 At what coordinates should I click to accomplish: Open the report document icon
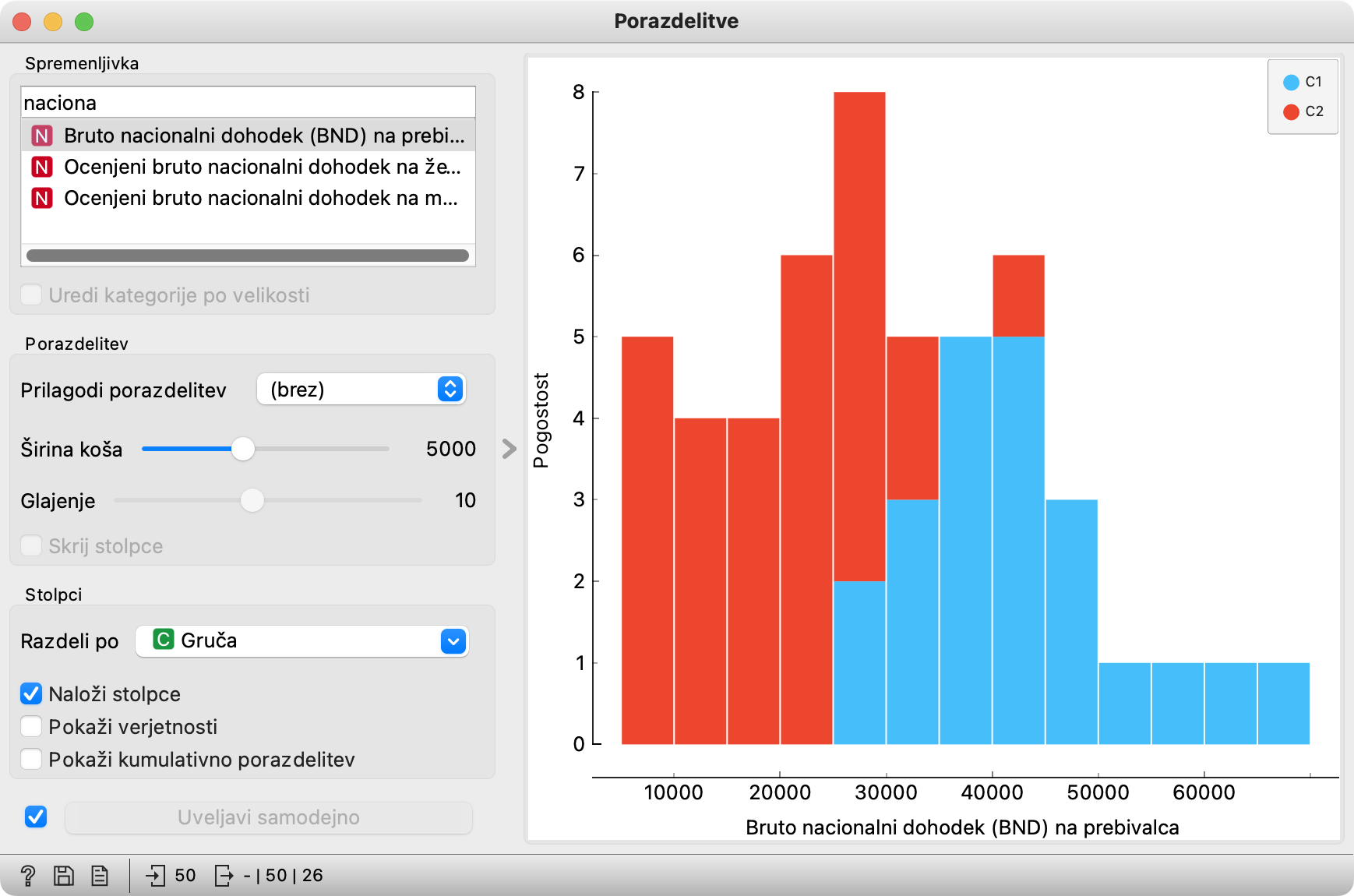coord(100,876)
